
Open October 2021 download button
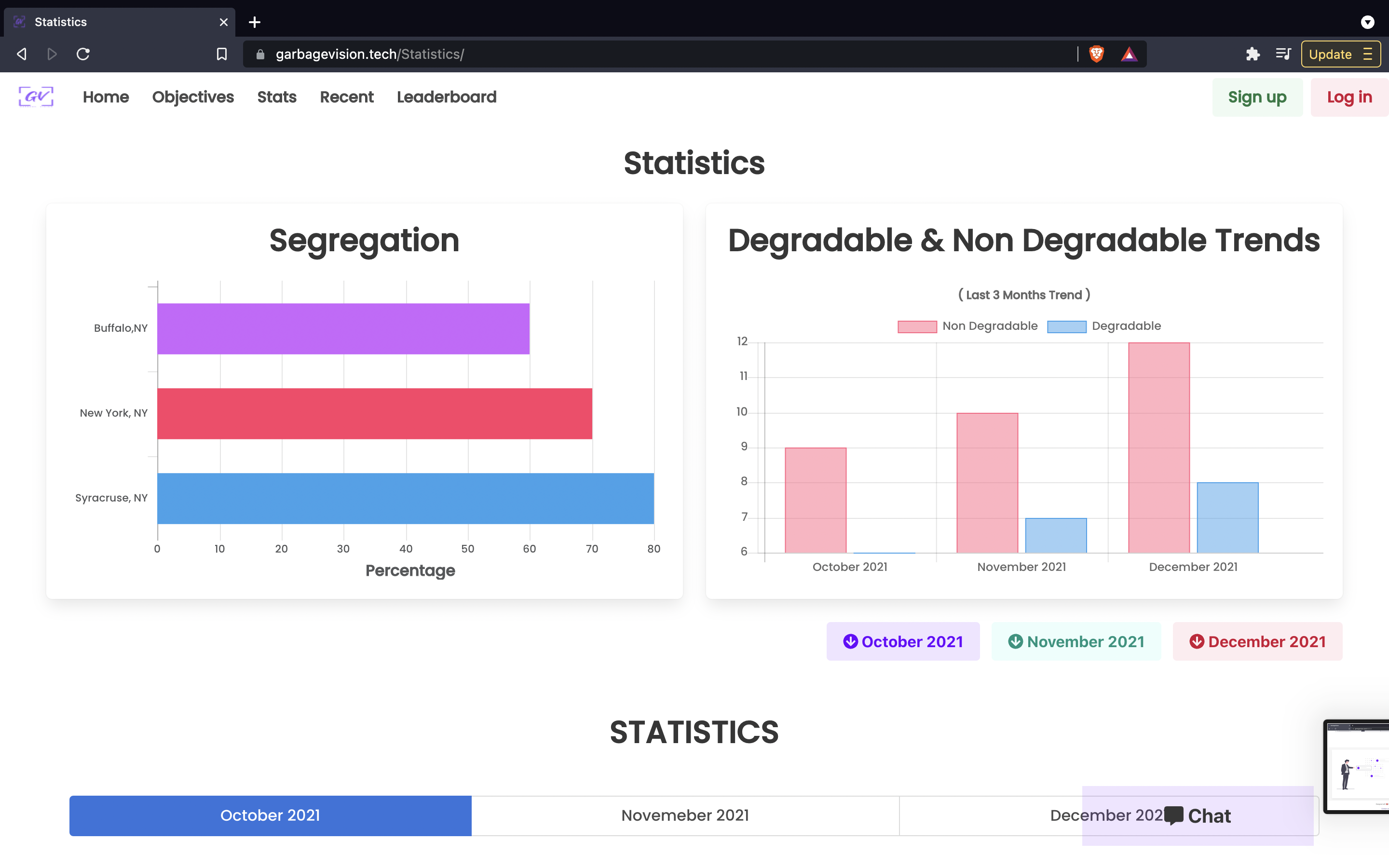click(903, 641)
